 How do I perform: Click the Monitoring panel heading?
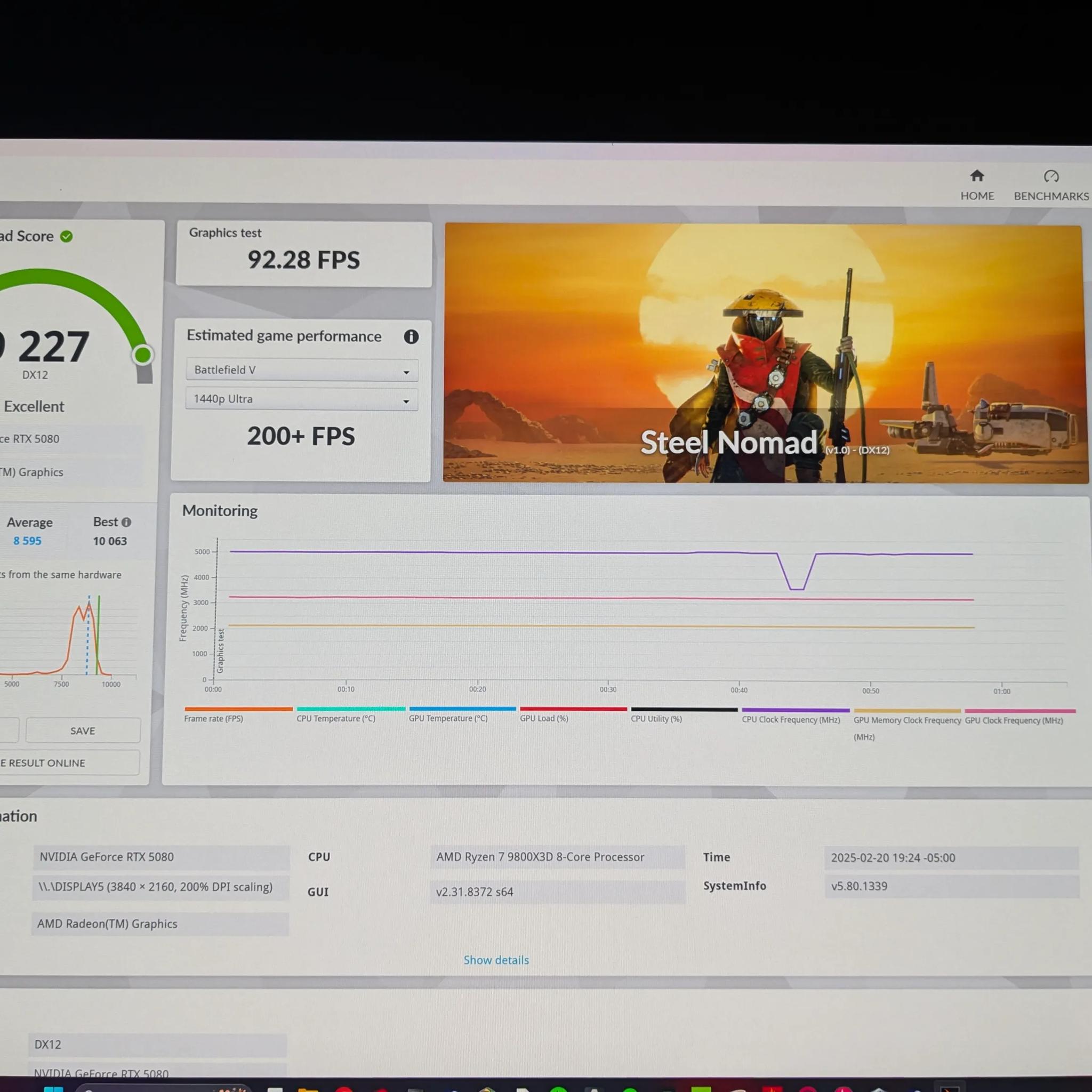tap(219, 510)
